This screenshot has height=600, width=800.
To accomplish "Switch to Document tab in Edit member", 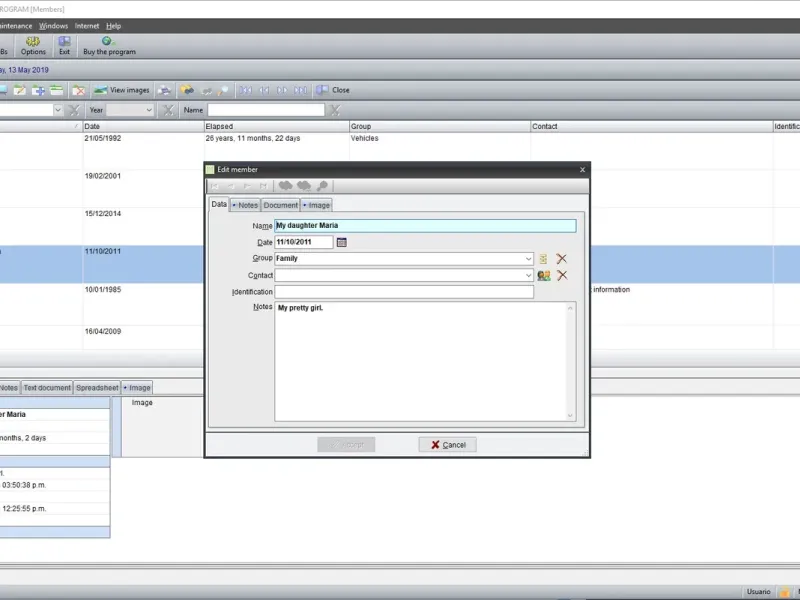I will click(x=281, y=205).
